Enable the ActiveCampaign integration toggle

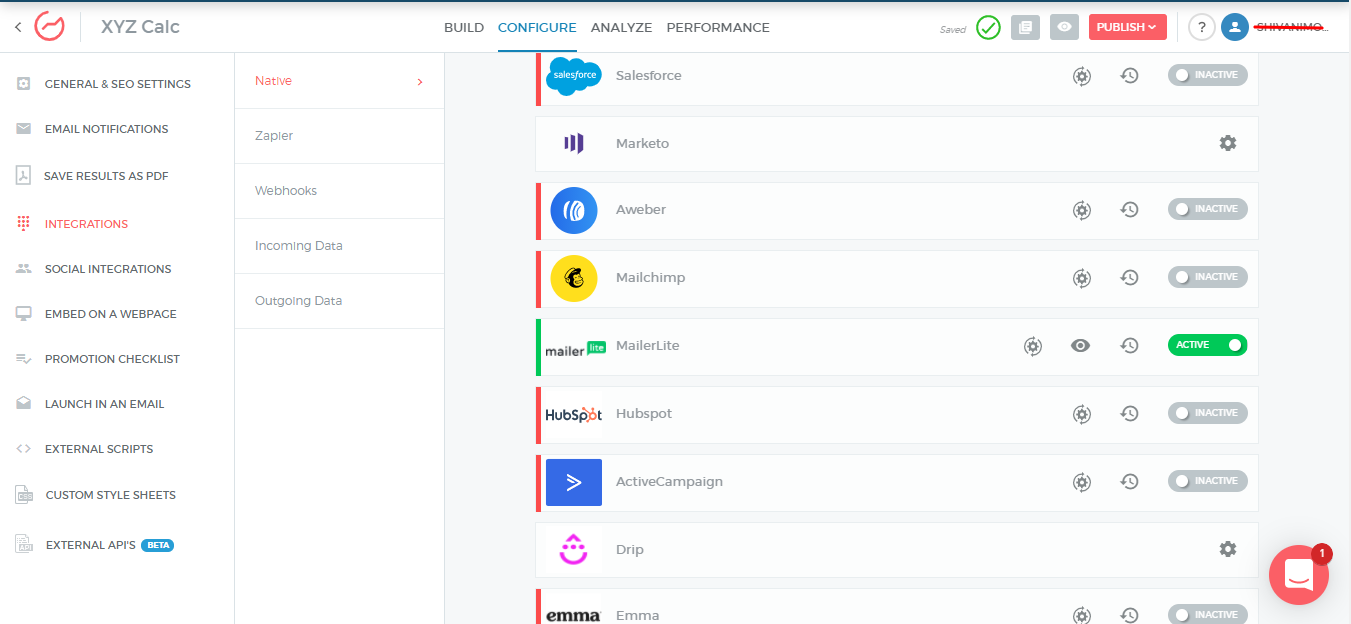tap(1208, 481)
